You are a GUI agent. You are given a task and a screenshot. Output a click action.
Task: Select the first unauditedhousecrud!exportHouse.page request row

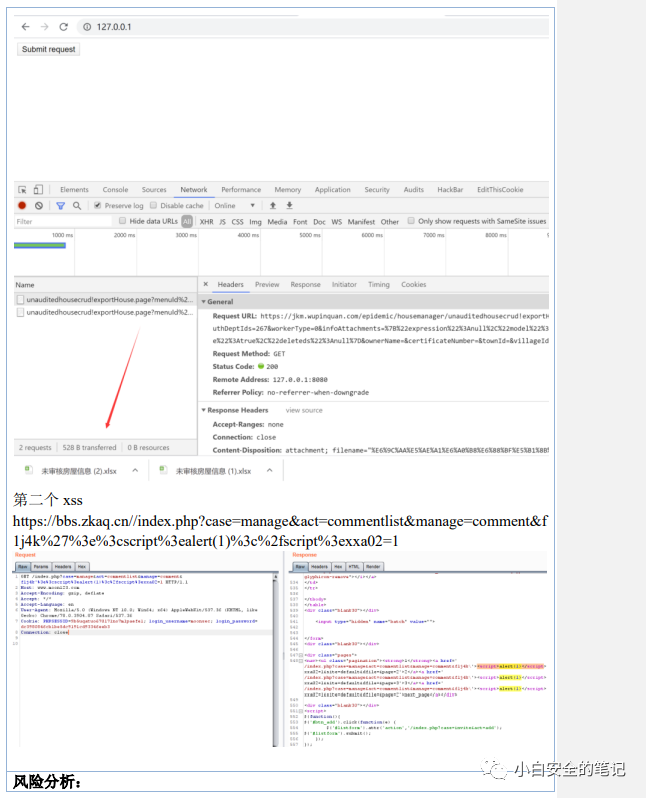[105, 300]
